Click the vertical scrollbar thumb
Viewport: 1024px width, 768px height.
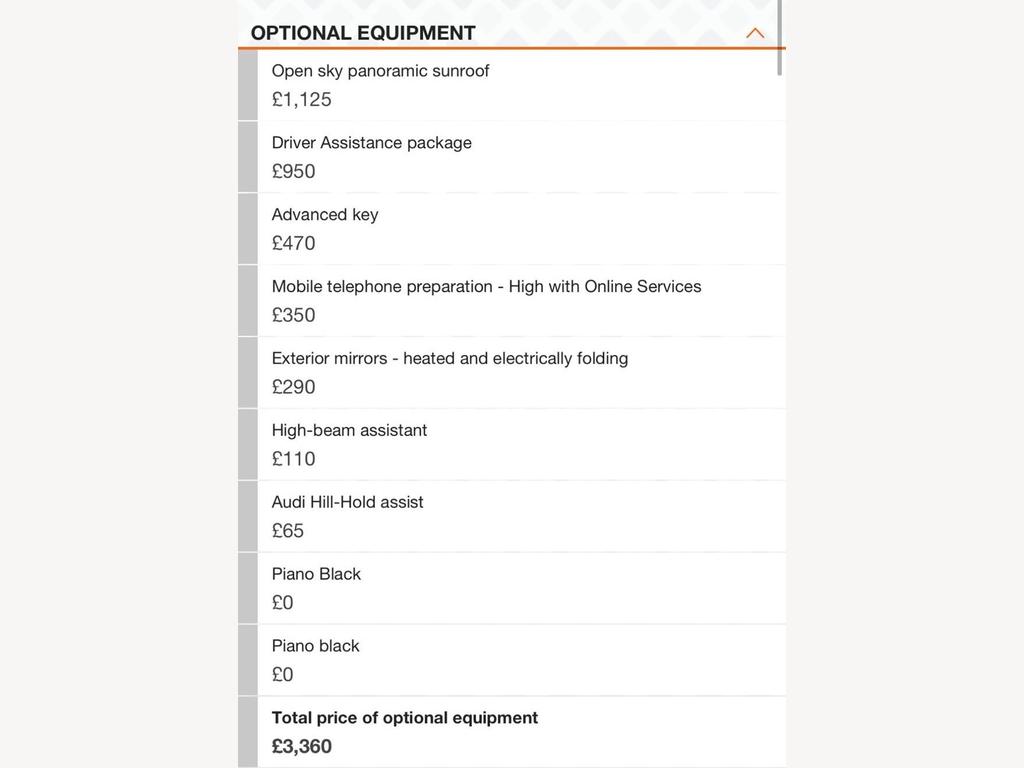[780, 38]
